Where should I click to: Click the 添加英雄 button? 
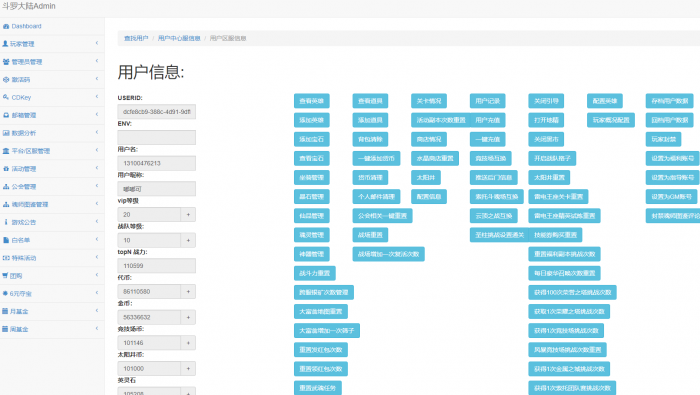[x=312, y=120]
